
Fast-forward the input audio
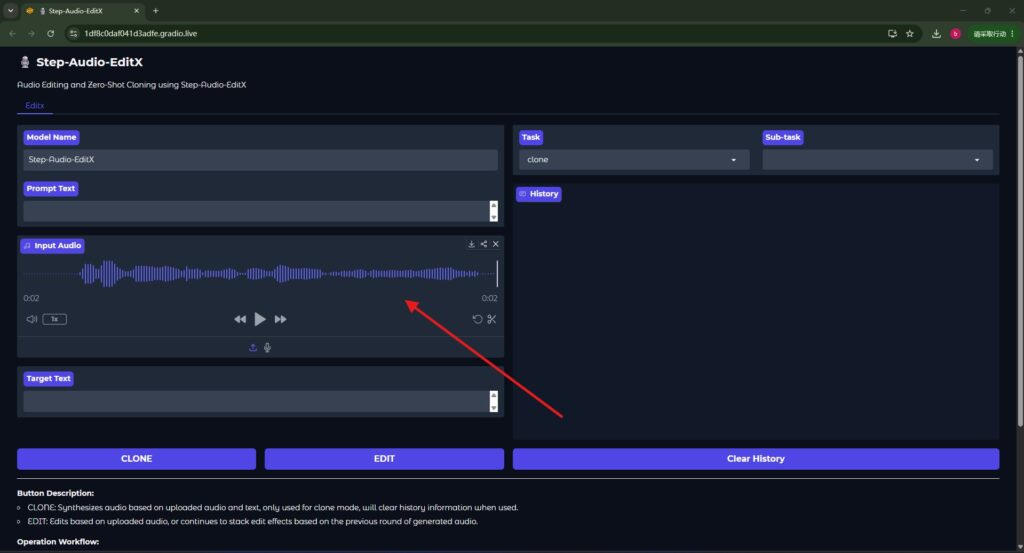[280, 319]
